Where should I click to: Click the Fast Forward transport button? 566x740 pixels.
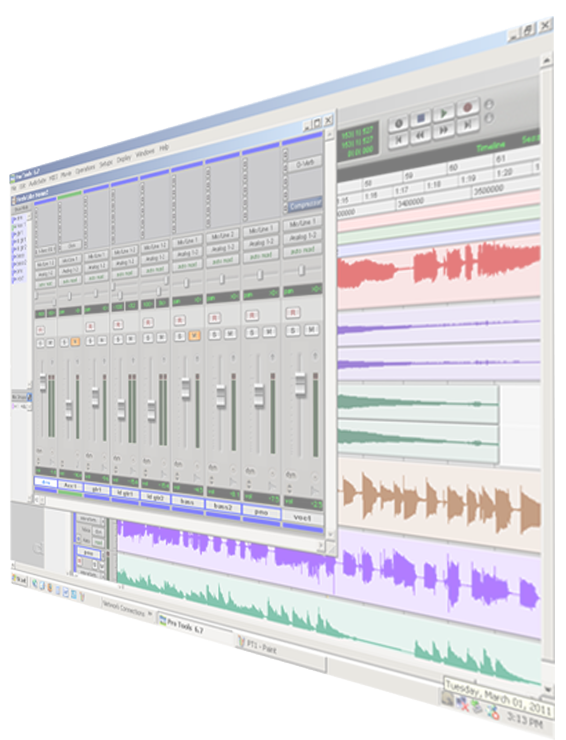(443, 130)
